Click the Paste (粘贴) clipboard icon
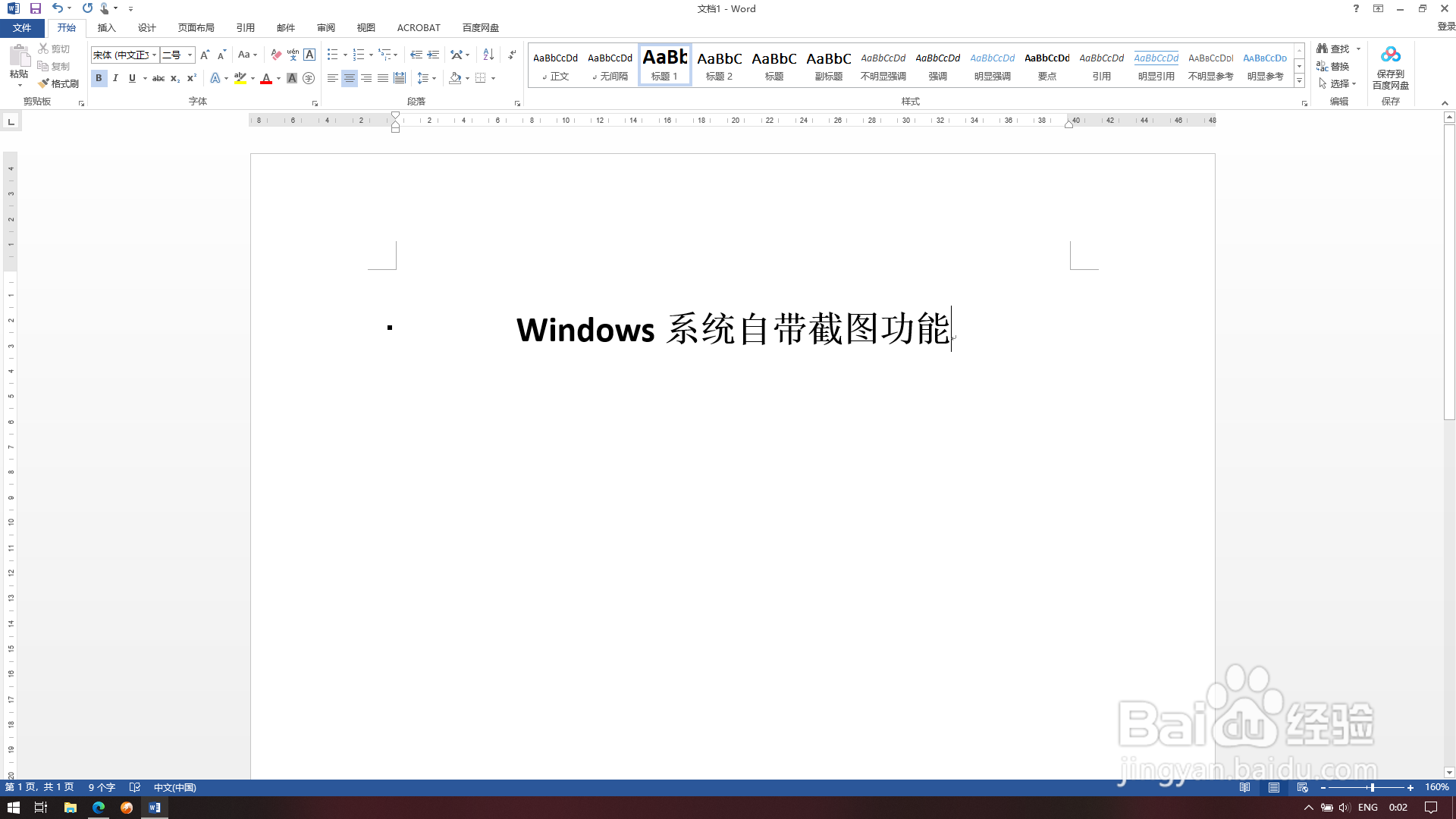This screenshot has width=1456, height=819. tap(19, 55)
